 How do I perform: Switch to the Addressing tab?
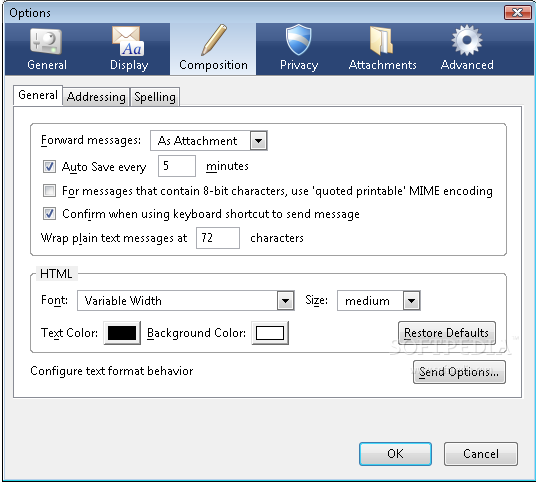pyautogui.click(x=96, y=97)
